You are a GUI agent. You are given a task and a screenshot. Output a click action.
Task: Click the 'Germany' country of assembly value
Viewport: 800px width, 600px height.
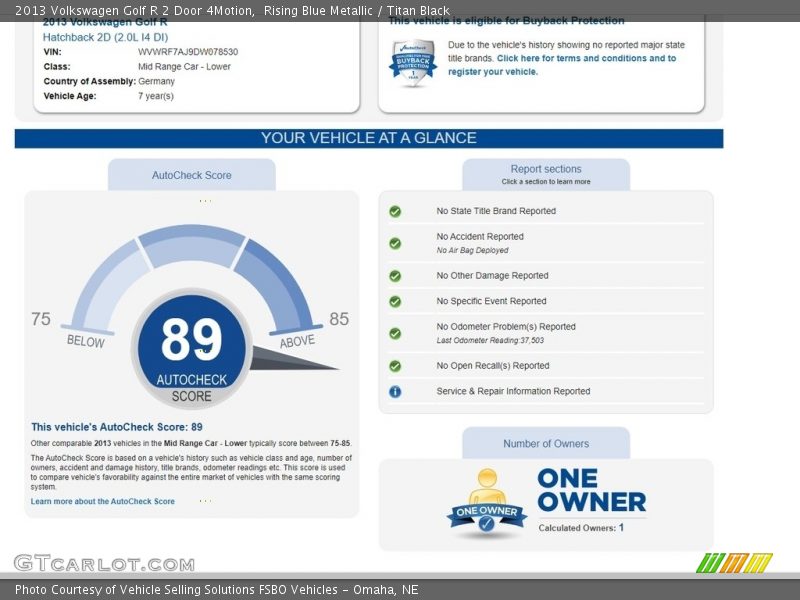point(156,81)
